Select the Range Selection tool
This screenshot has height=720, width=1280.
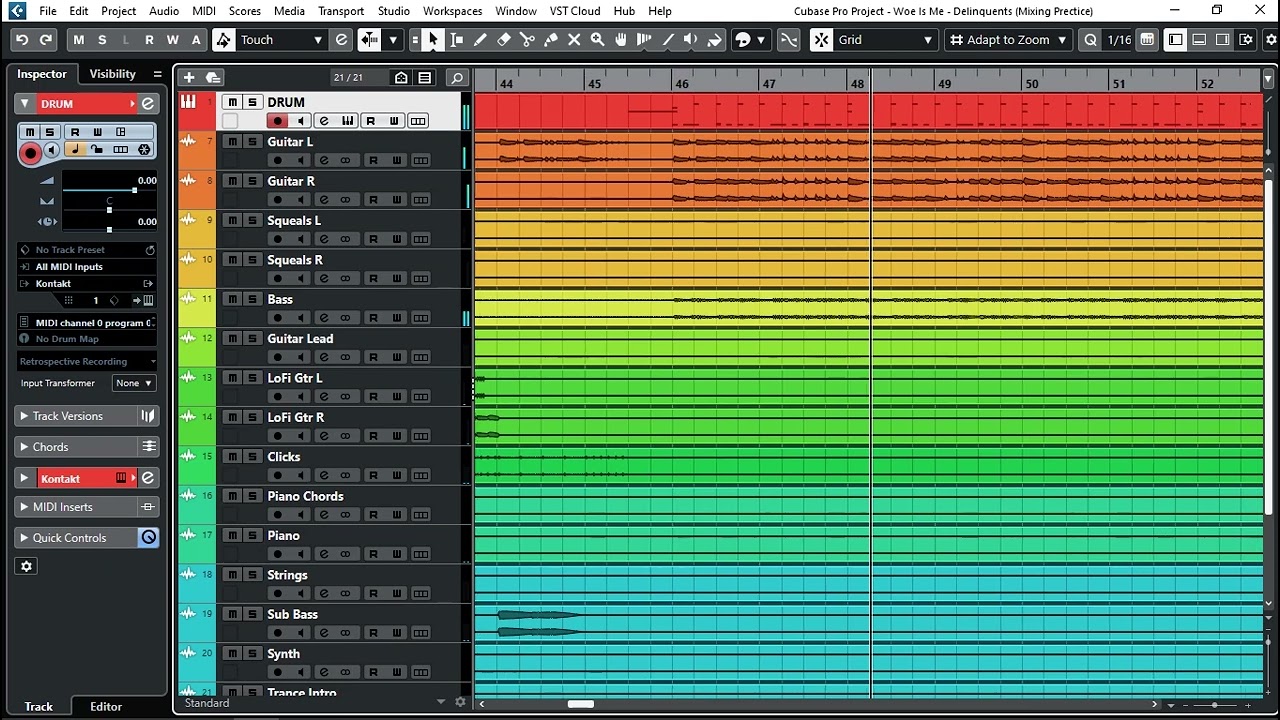pyautogui.click(x=457, y=40)
